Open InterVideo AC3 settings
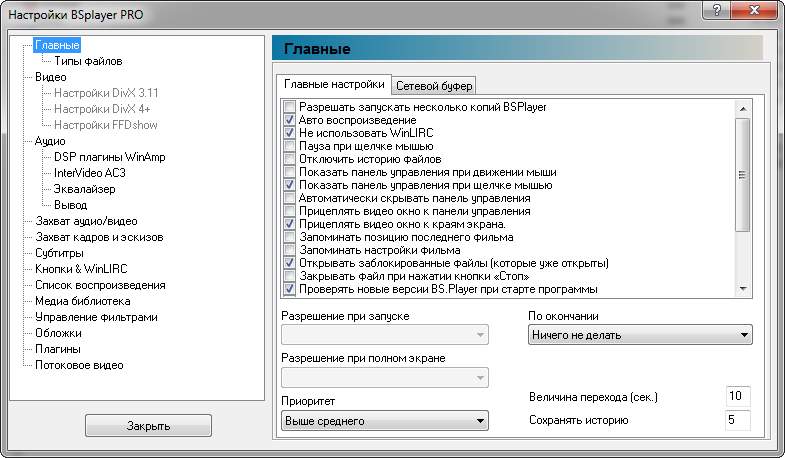Viewport: 785px width, 458px height. (x=90, y=173)
